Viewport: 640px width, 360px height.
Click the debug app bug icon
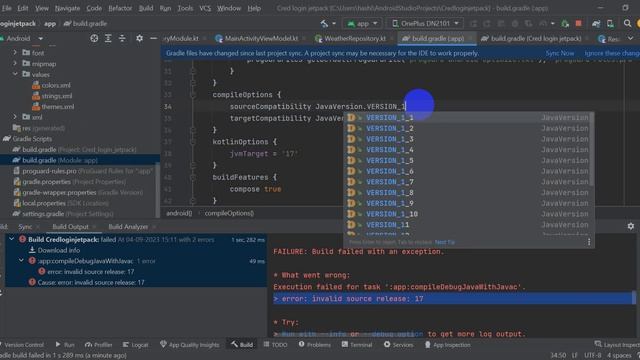point(565,24)
